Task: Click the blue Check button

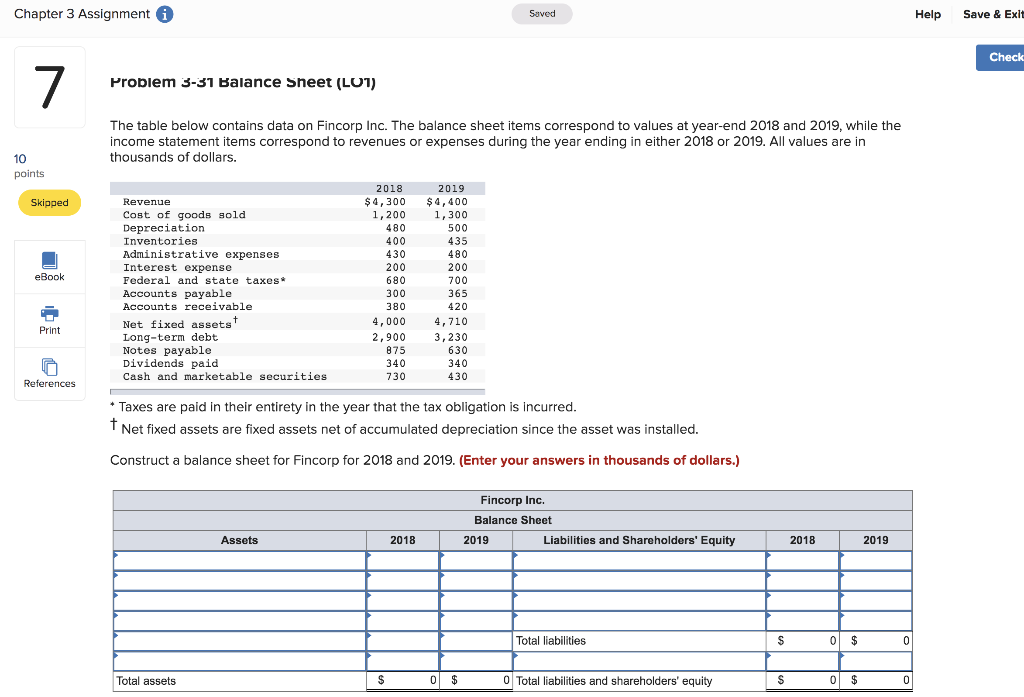Action: coord(1000,57)
